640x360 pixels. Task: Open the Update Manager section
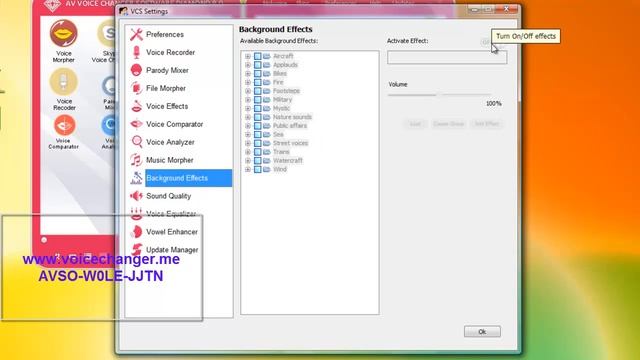pos(172,250)
